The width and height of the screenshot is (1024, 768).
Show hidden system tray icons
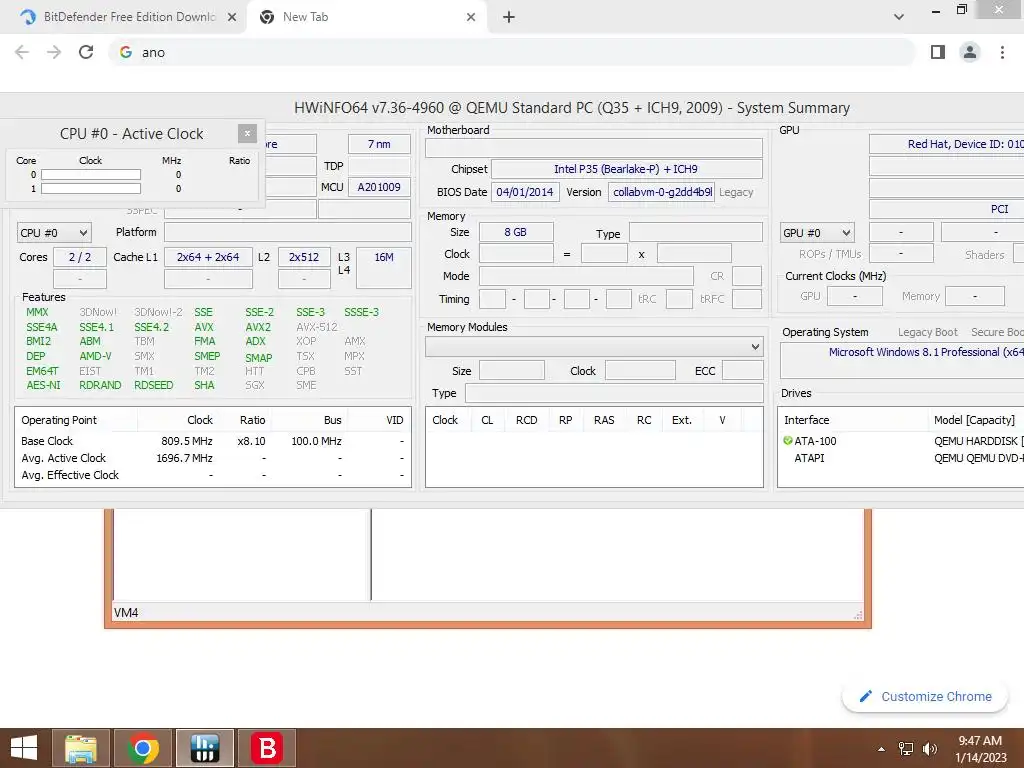[x=881, y=749]
